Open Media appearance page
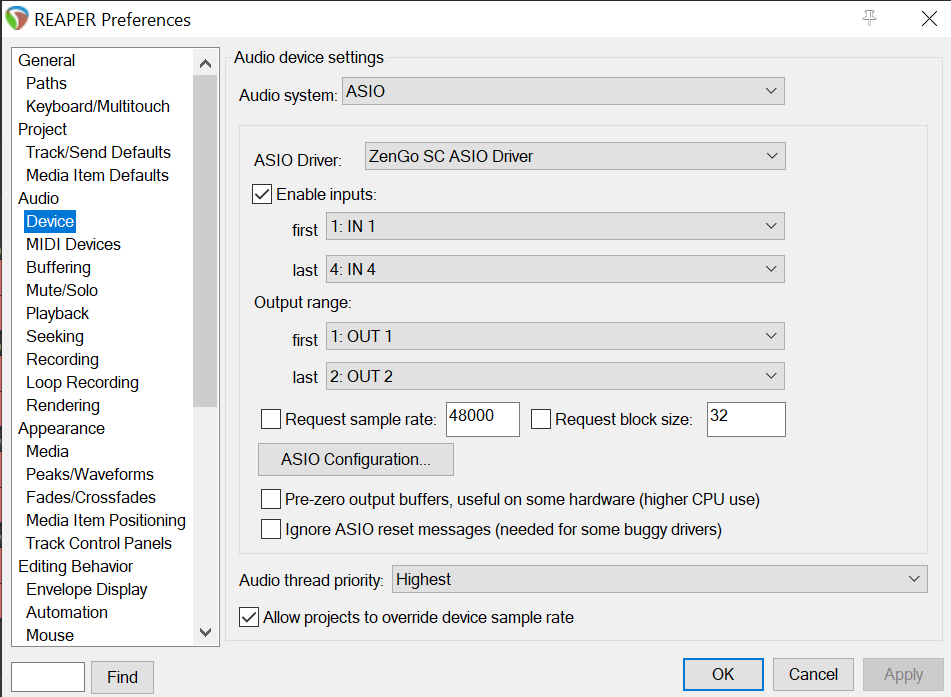The width and height of the screenshot is (951, 697). [x=47, y=451]
